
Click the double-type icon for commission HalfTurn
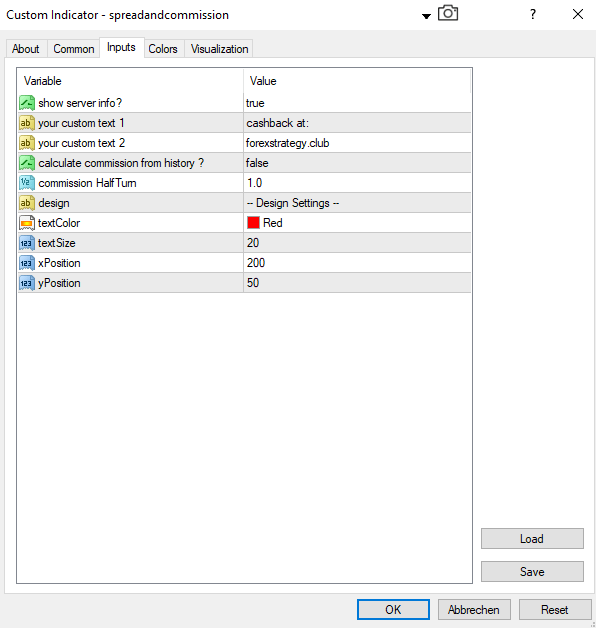click(27, 183)
